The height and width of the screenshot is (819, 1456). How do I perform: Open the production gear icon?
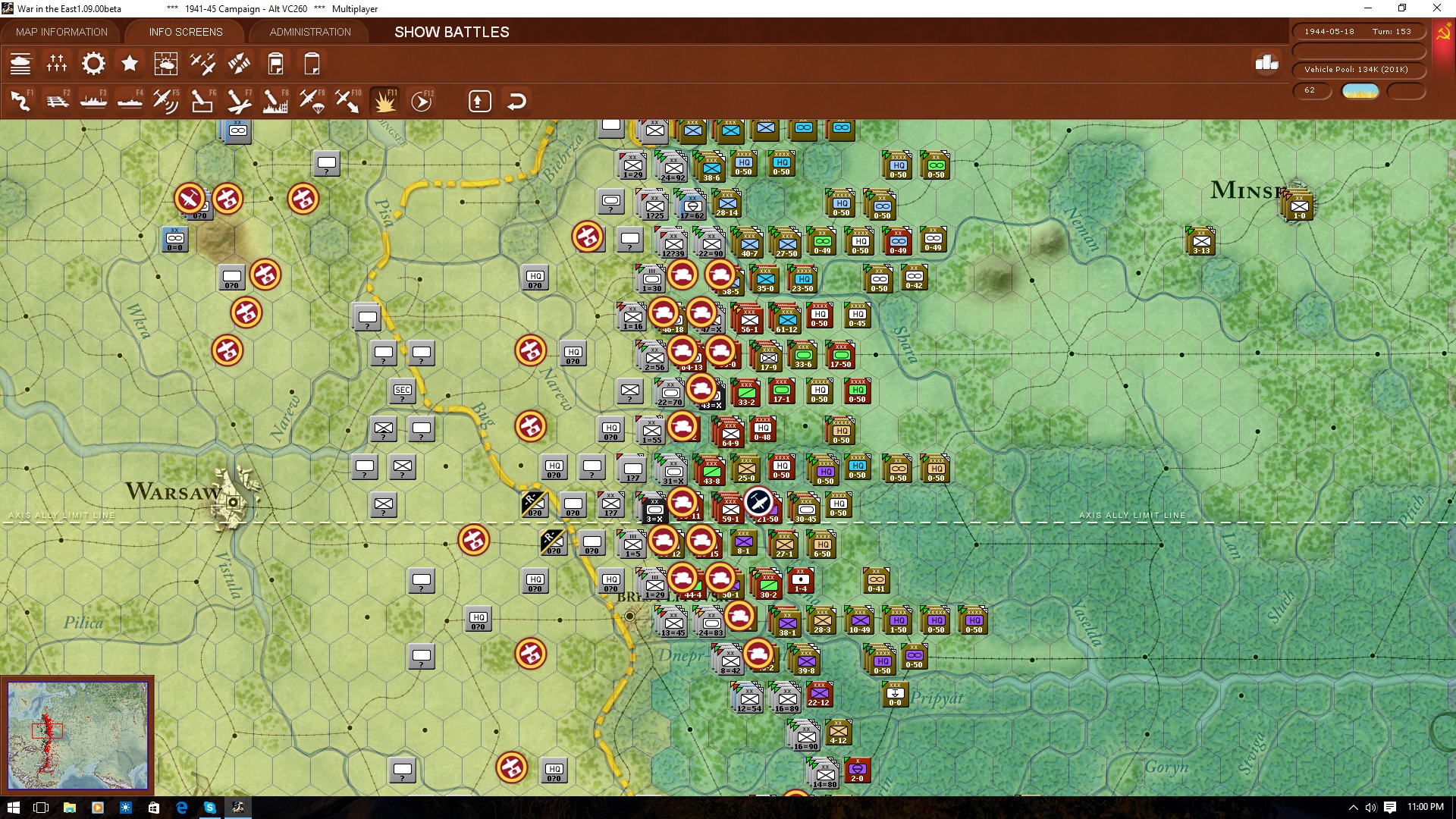point(93,64)
